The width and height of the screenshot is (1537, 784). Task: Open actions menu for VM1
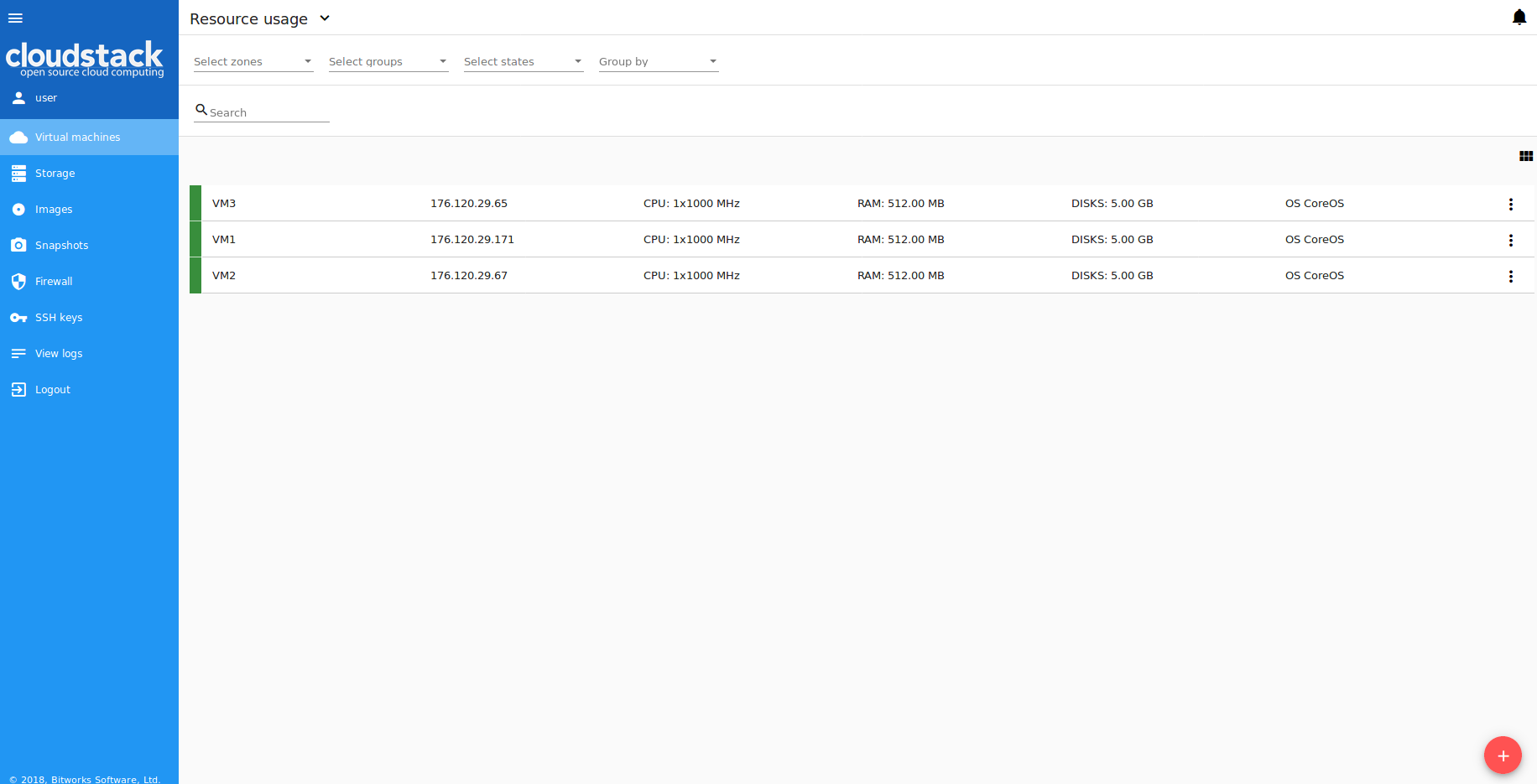tap(1510, 240)
